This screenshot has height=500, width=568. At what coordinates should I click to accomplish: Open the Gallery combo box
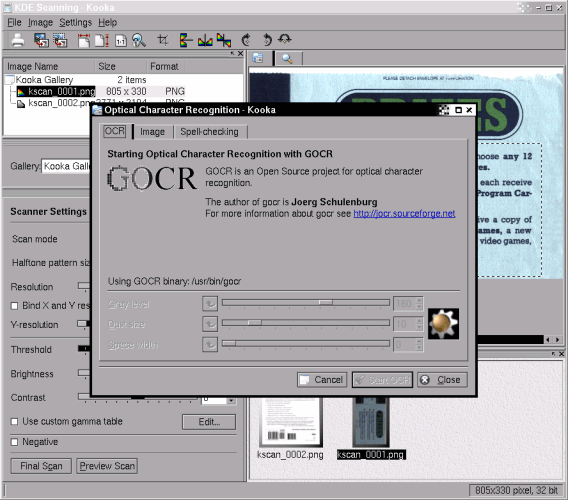[66, 166]
